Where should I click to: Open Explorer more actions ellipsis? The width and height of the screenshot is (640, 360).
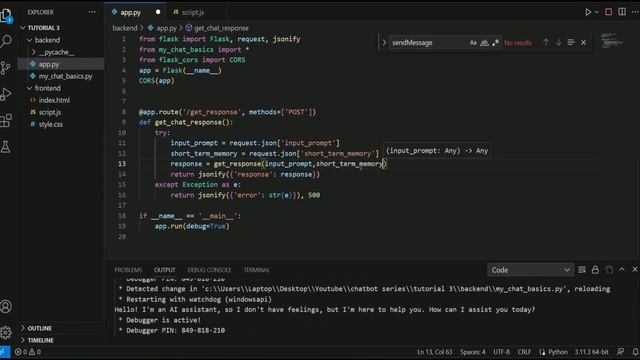pyautogui.click(x=92, y=12)
